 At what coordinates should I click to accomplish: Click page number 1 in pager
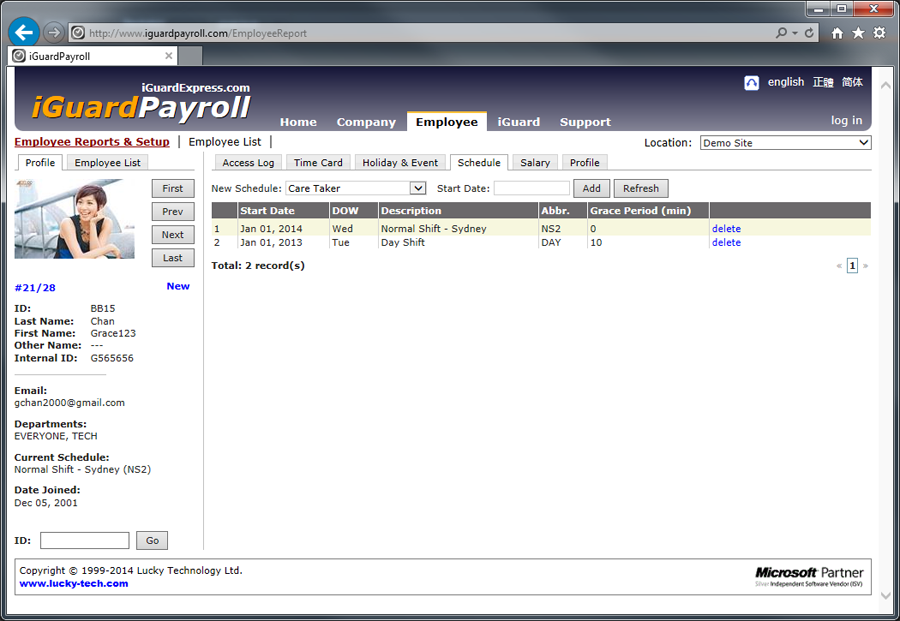tap(852, 266)
